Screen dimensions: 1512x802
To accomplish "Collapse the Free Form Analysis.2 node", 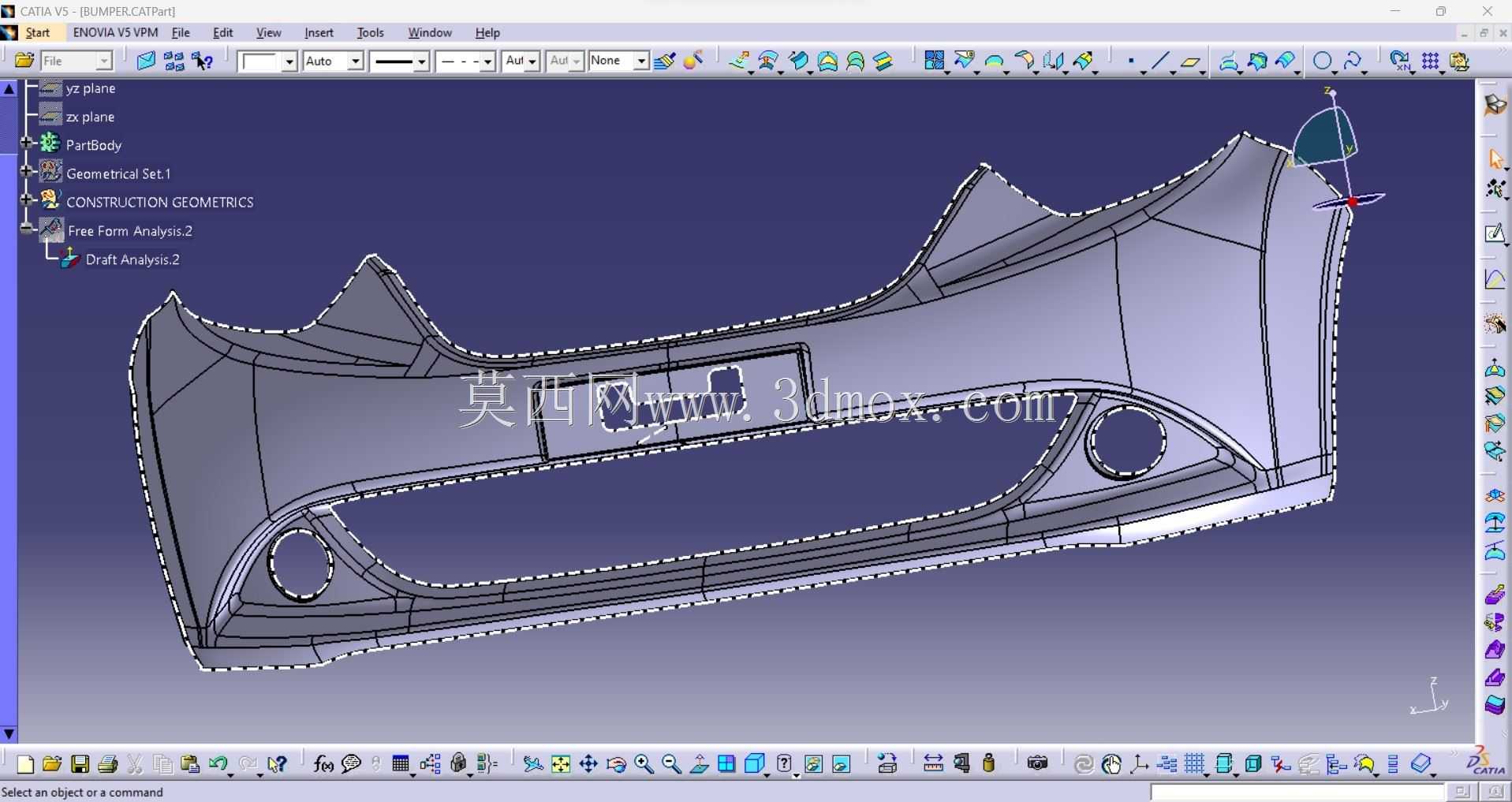I will (26, 229).
